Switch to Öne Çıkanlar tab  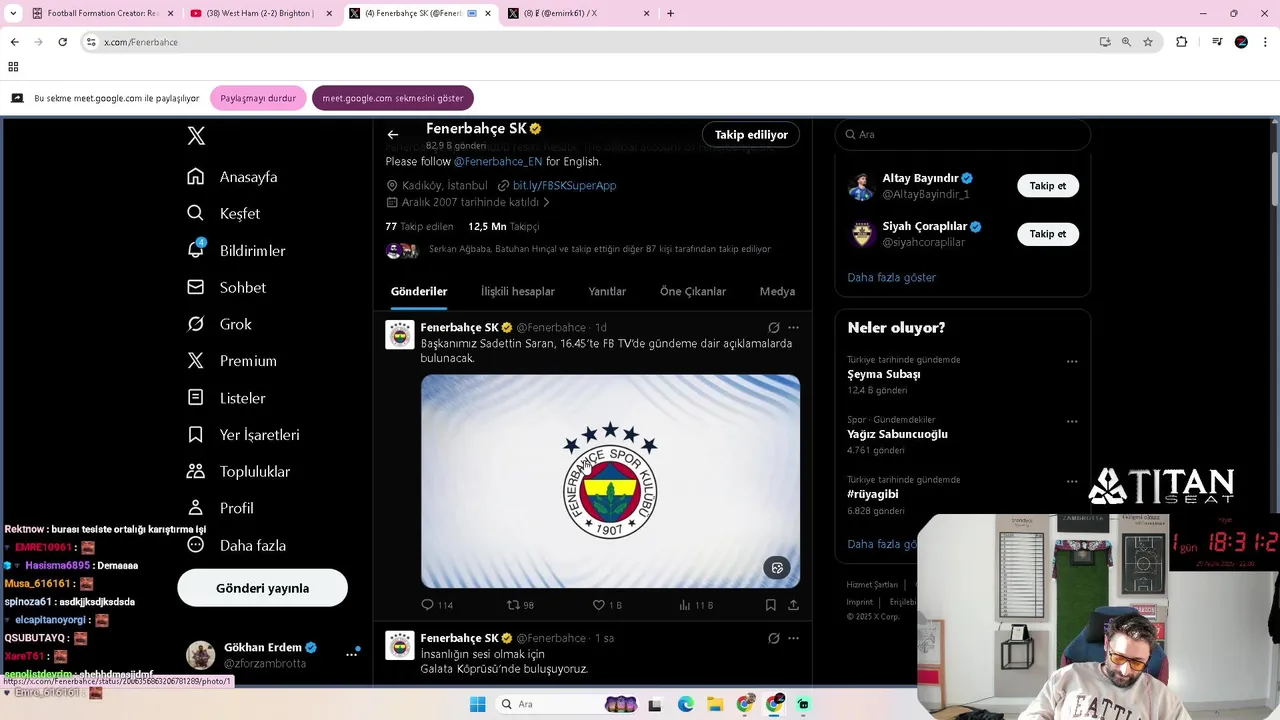tap(693, 291)
